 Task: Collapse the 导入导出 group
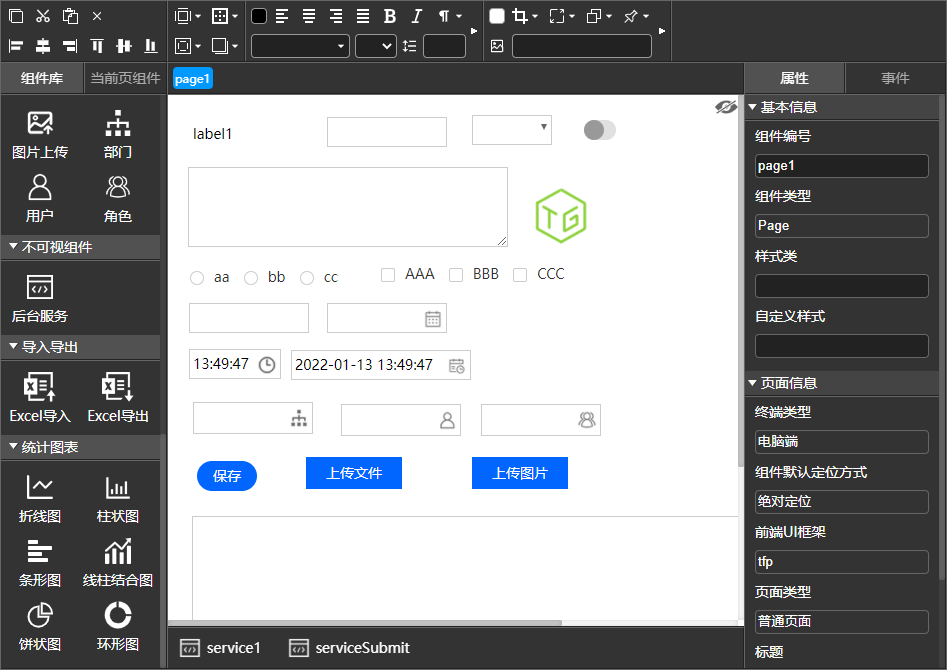coord(13,347)
